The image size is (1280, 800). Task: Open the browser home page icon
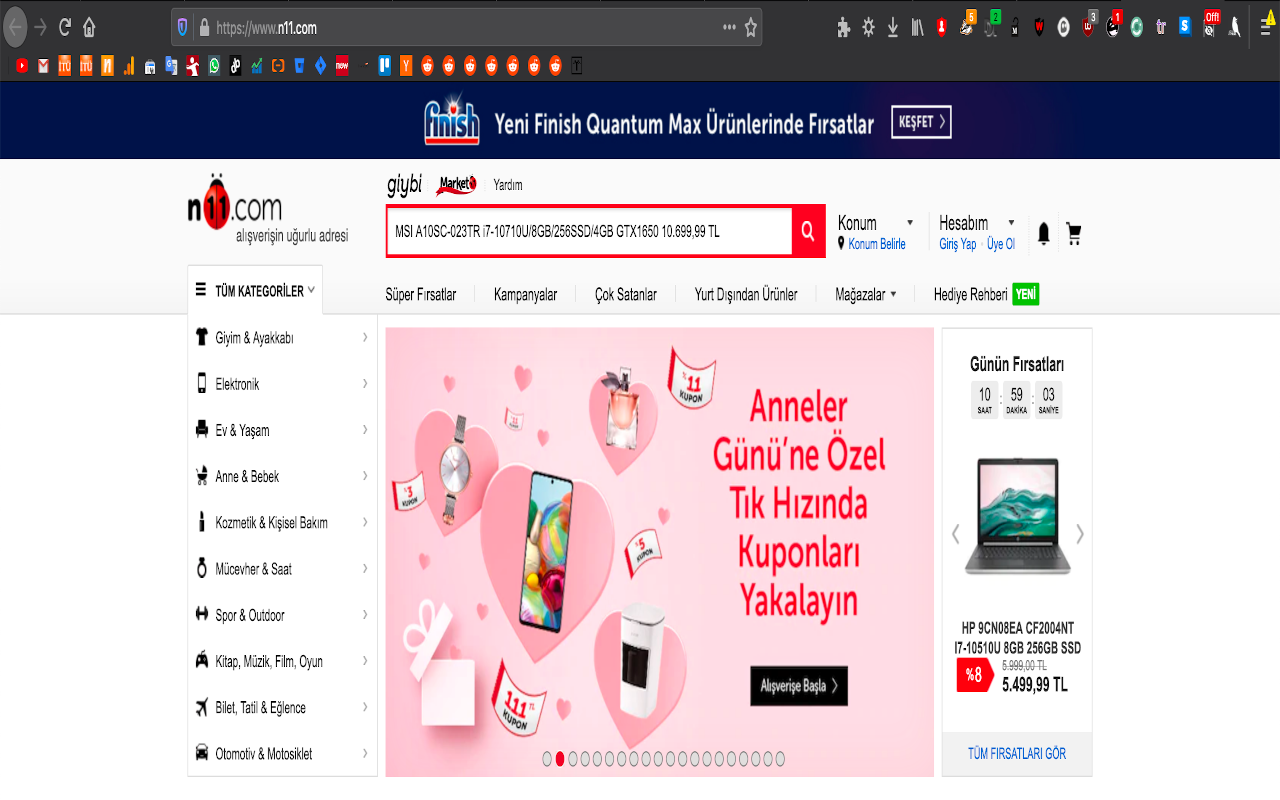(89, 28)
